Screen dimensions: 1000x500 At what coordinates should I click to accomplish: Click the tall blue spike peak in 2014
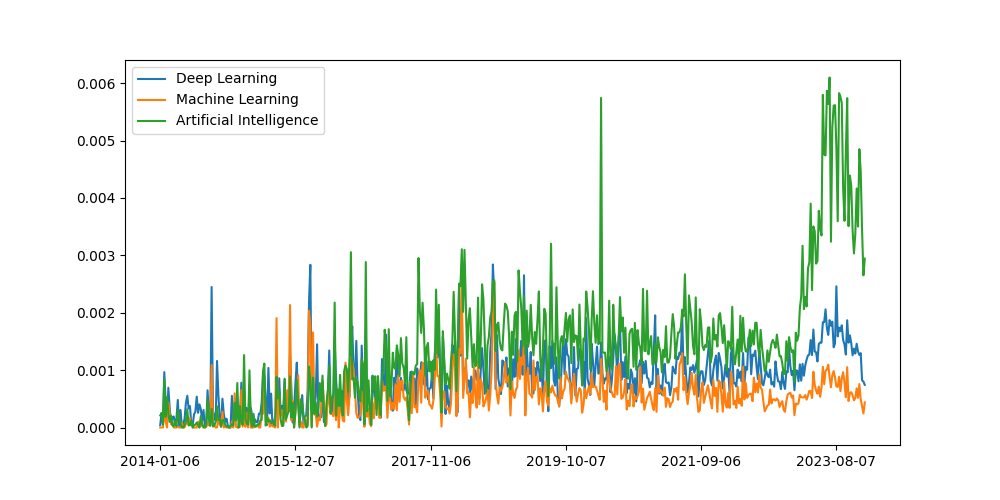click(211, 287)
